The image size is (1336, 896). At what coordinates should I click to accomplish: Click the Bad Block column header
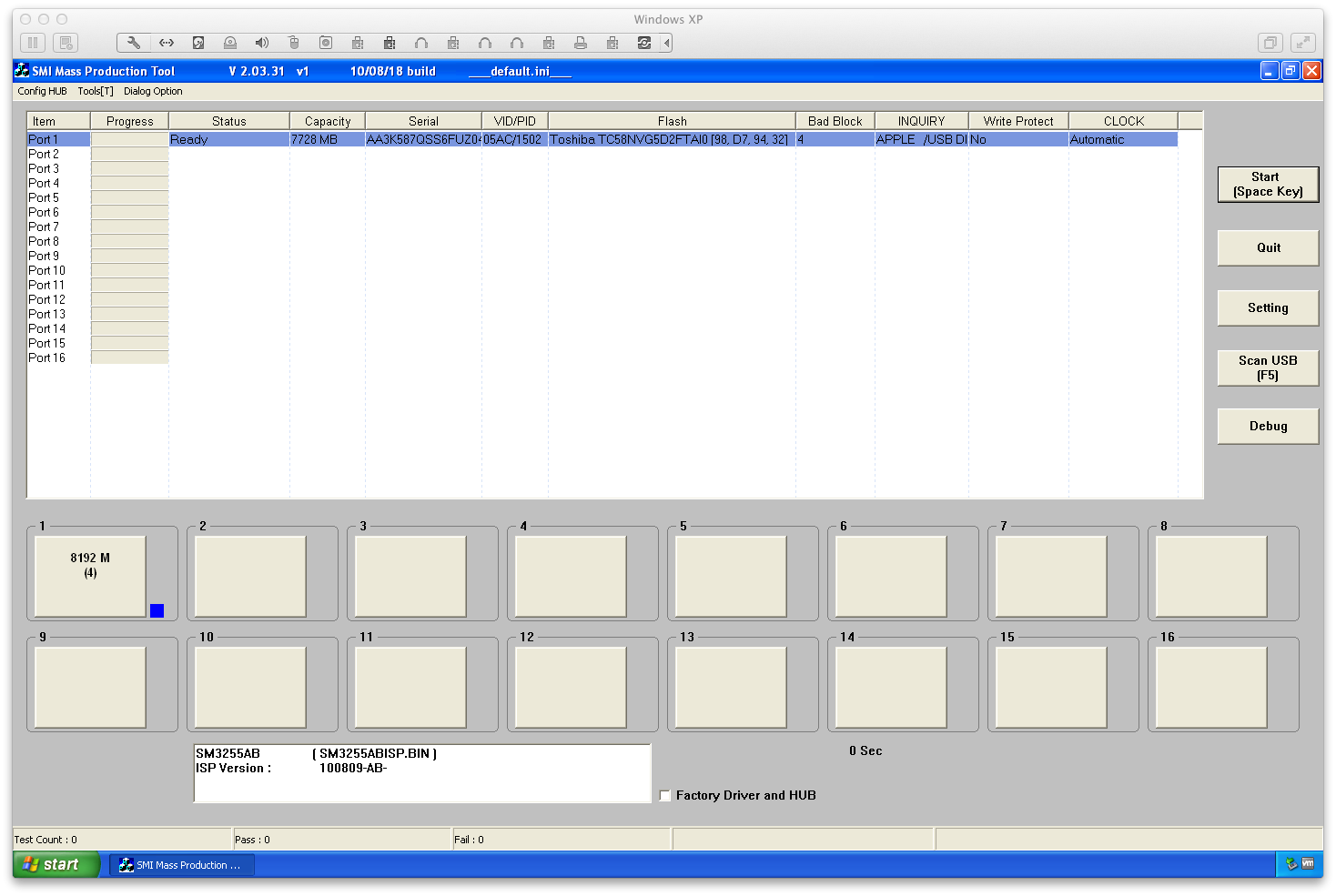point(835,121)
